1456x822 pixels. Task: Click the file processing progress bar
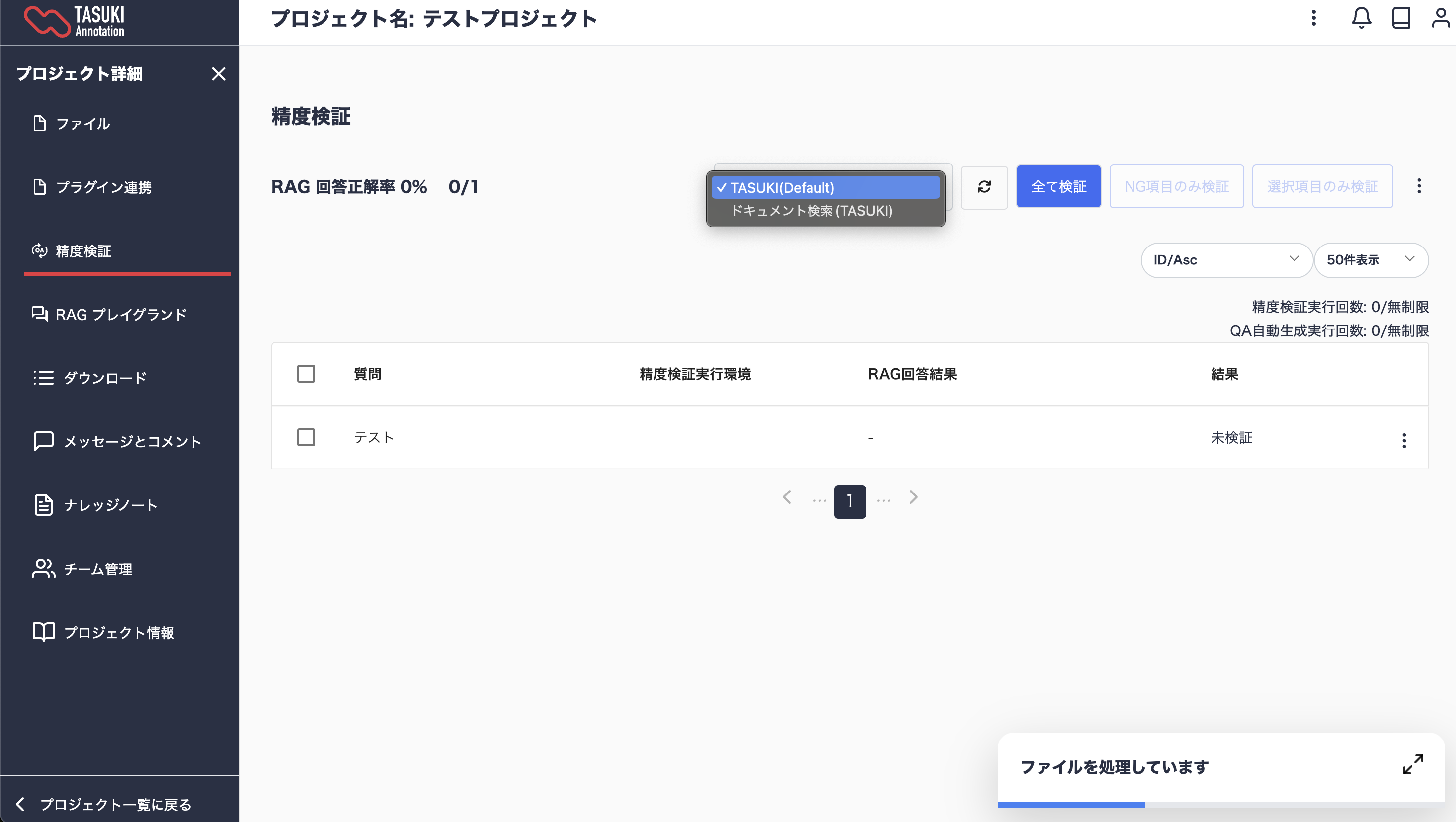1220,805
